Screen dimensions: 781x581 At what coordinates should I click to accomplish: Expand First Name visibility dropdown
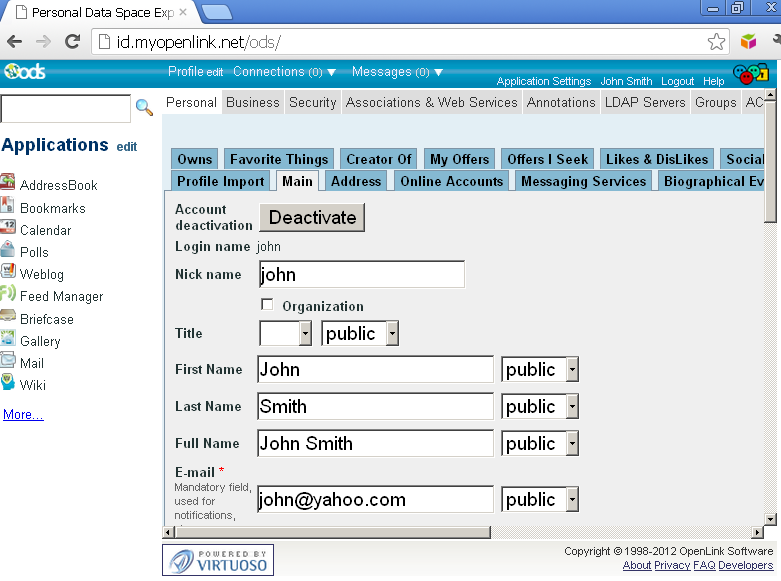coord(540,370)
